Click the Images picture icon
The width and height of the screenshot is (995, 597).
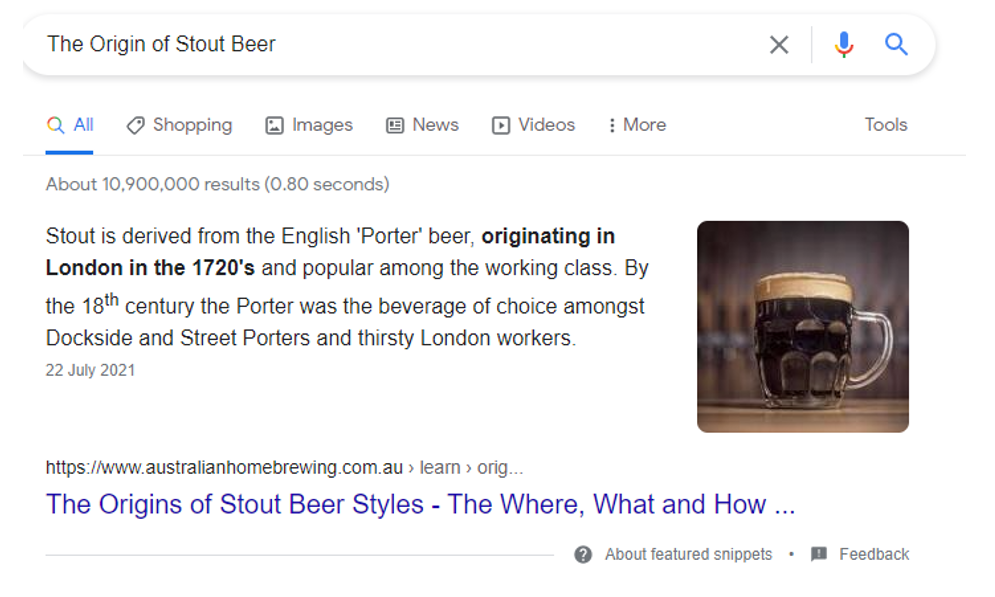pos(274,125)
